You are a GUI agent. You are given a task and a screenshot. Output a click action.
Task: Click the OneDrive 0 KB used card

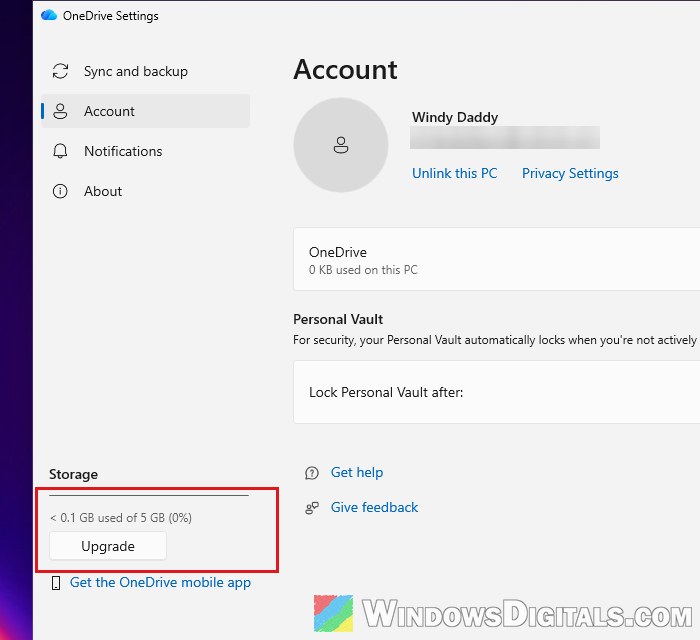click(496, 259)
